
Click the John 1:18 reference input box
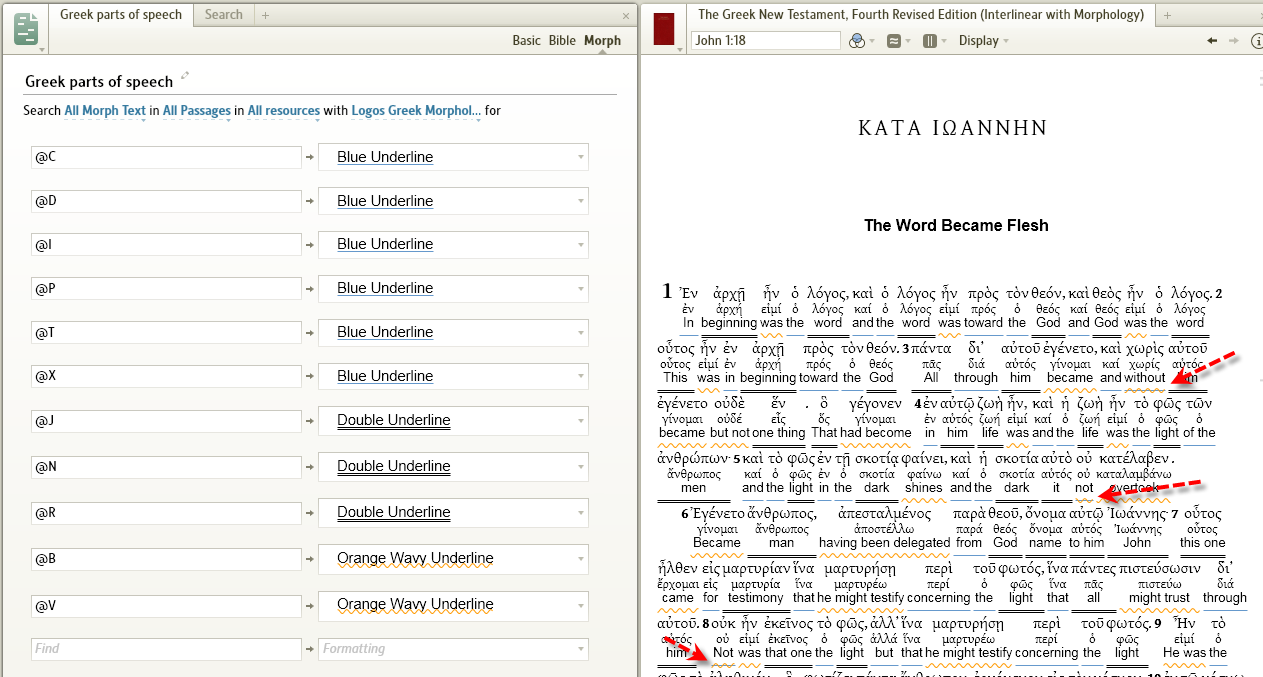765,41
